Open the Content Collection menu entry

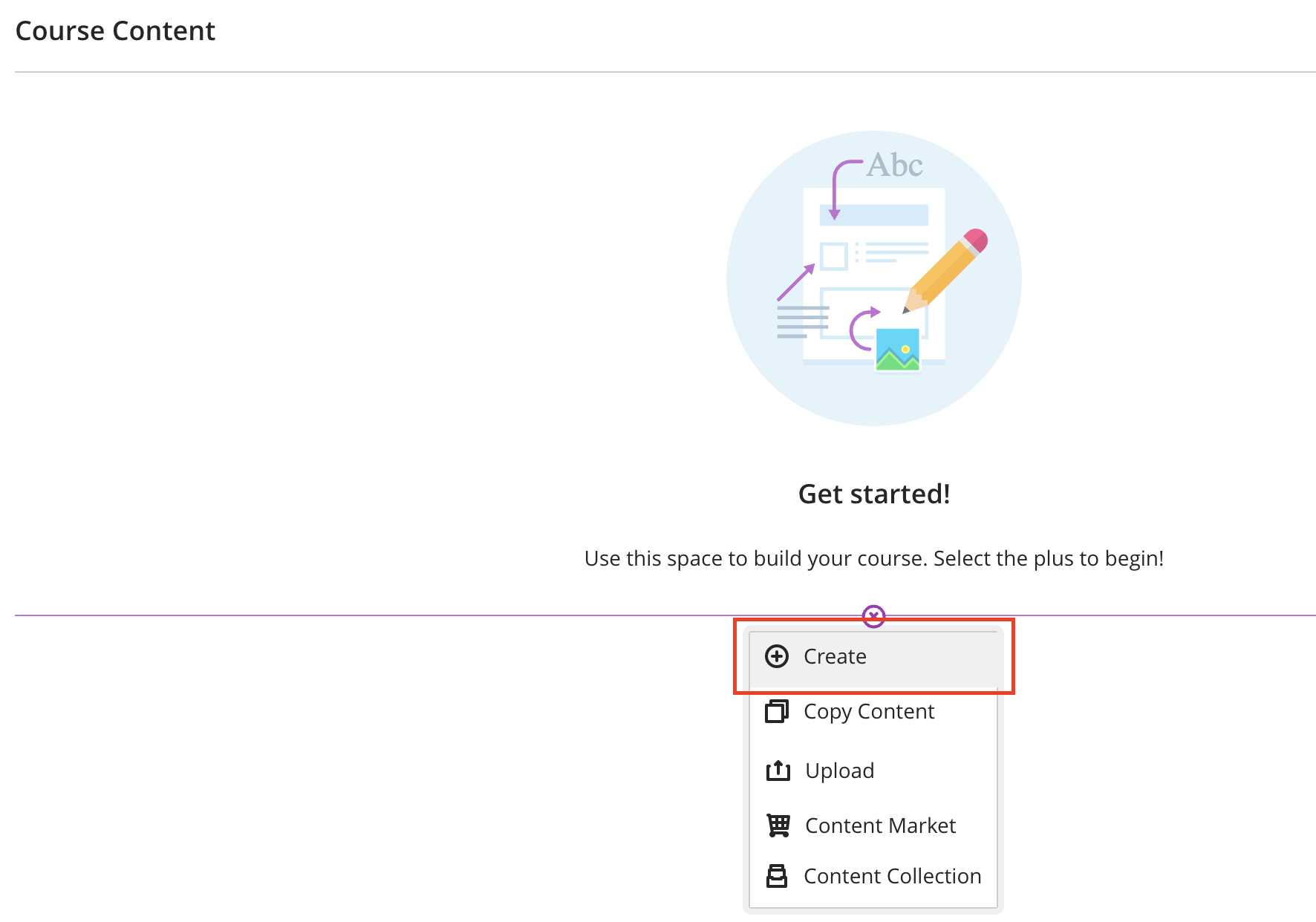(x=892, y=876)
